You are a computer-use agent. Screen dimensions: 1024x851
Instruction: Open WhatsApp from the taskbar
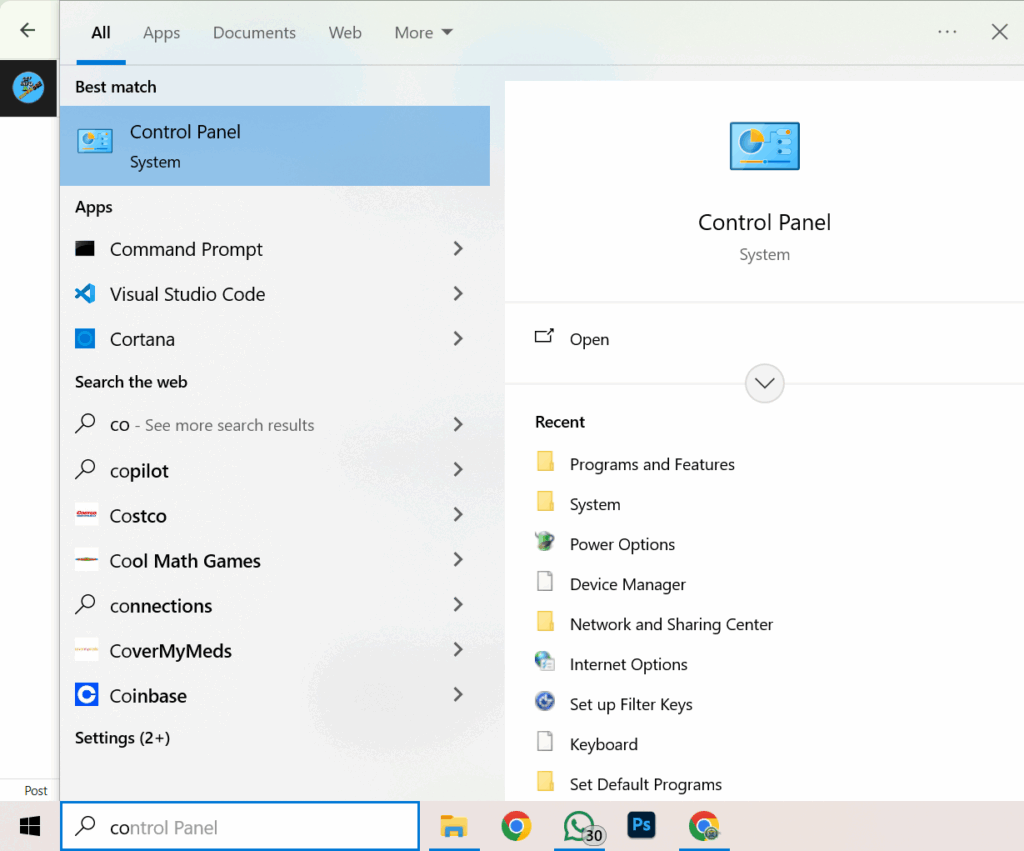(x=579, y=826)
